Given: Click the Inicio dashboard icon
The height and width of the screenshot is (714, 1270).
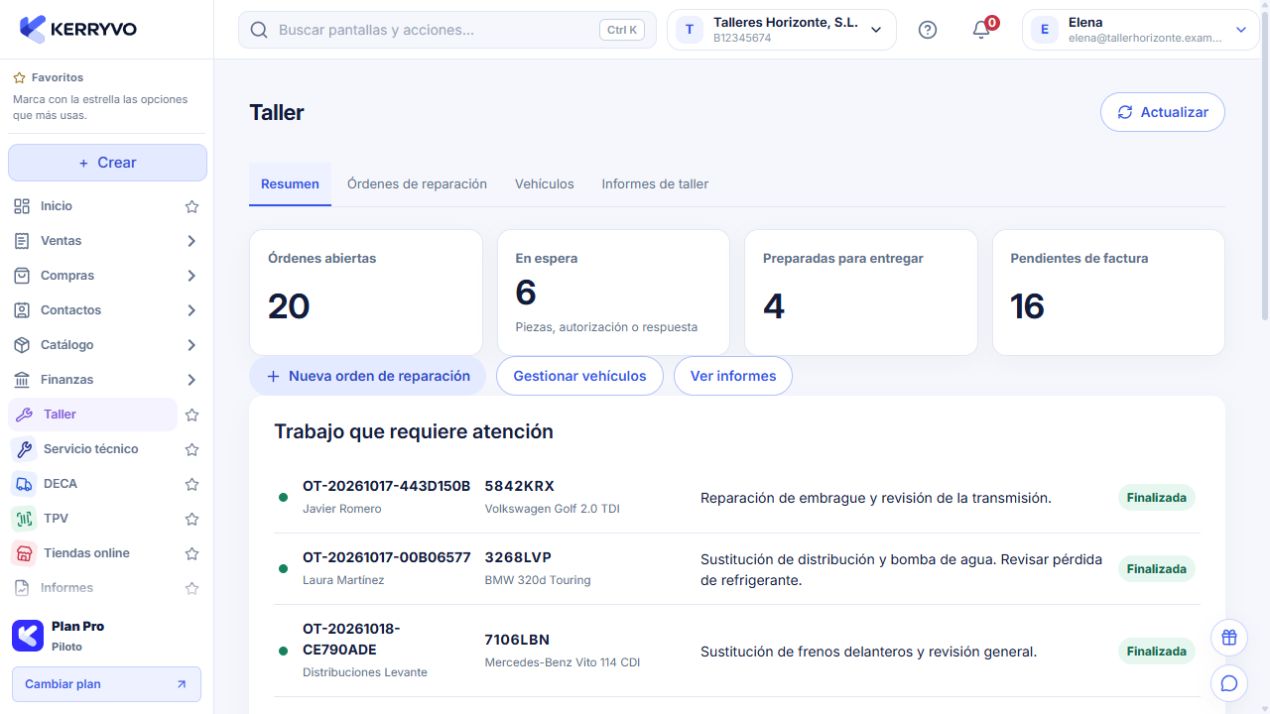Looking at the screenshot, I should point(22,206).
